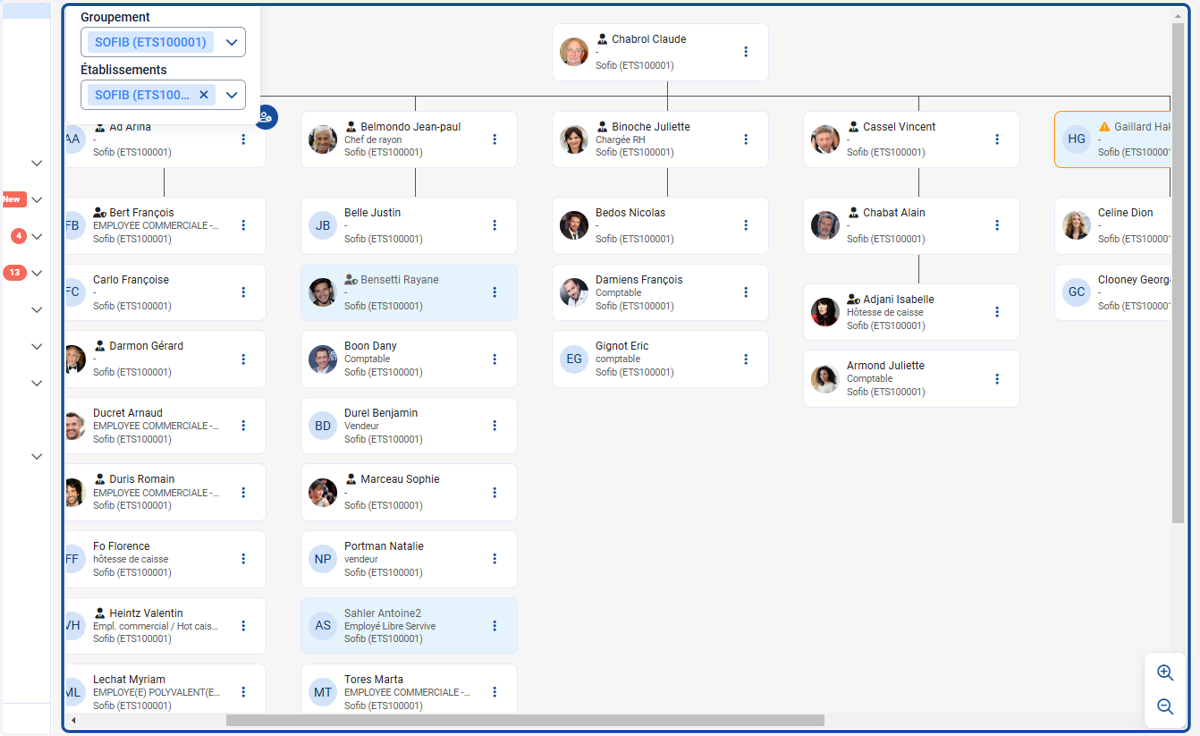Click the Chef de rayon job title
The image size is (1200, 736).
tap(373, 140)
